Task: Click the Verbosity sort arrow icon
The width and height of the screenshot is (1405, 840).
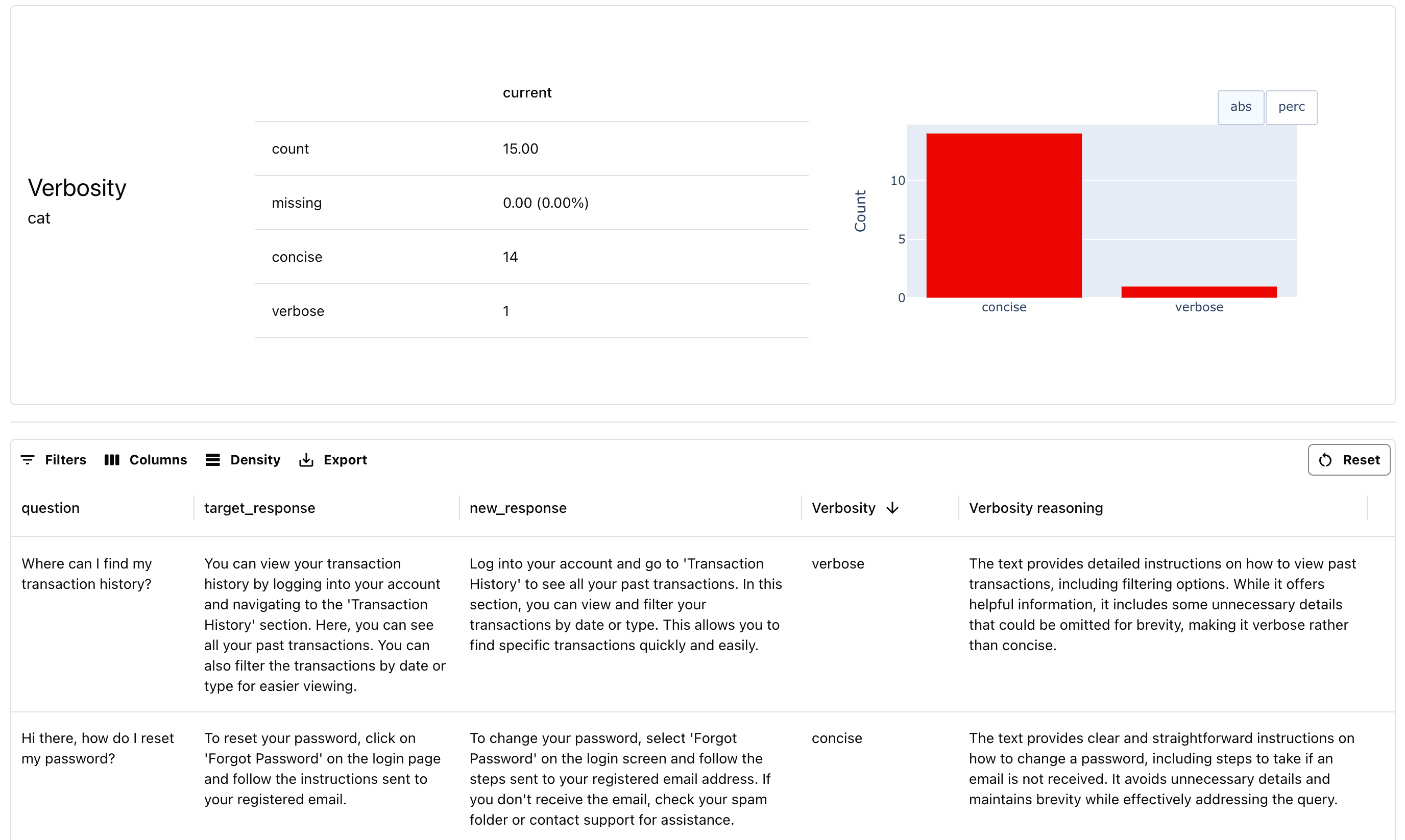Action: 892,508
